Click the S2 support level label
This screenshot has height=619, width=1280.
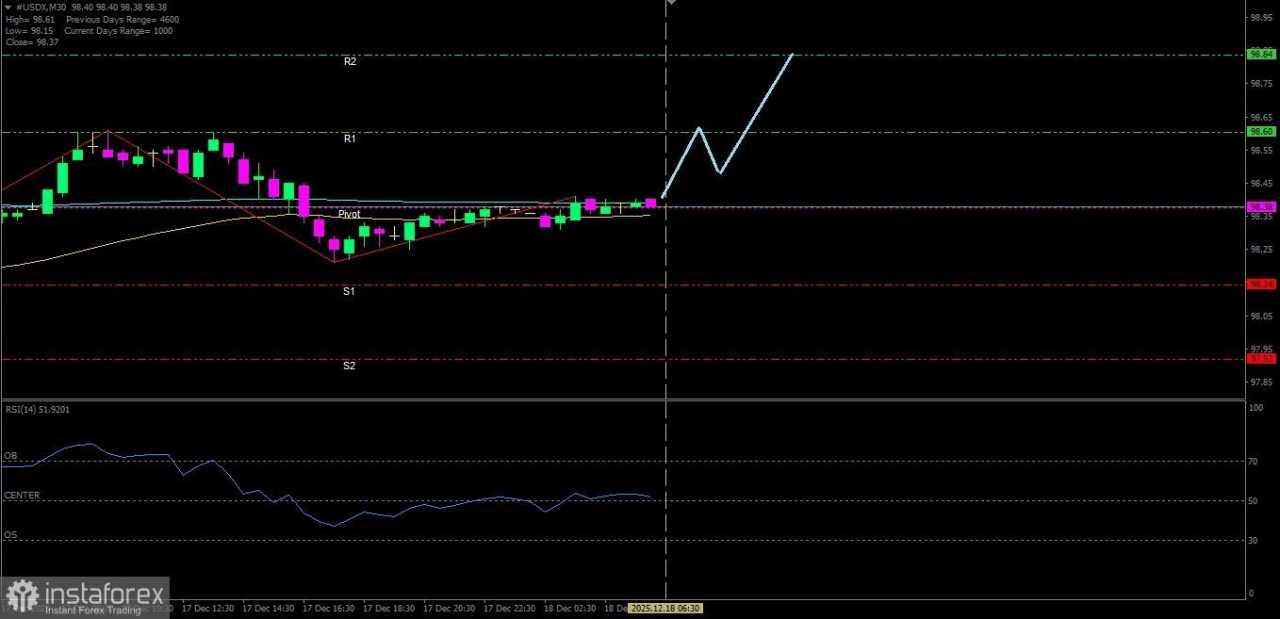(349, 365)
